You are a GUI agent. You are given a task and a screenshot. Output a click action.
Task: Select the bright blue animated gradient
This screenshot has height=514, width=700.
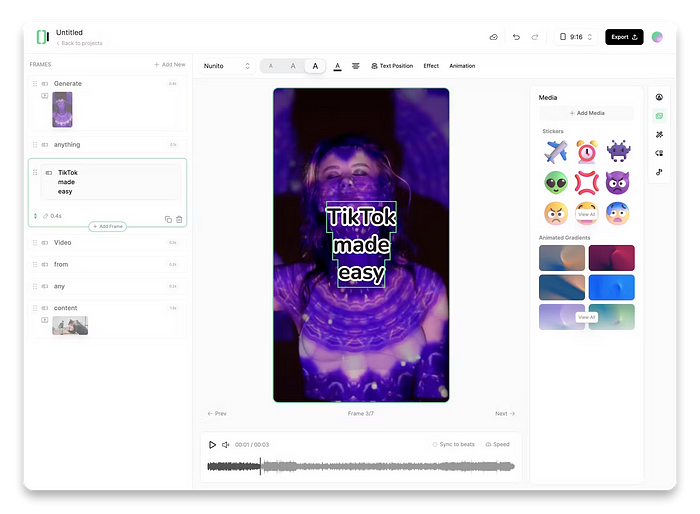[612, 287]
